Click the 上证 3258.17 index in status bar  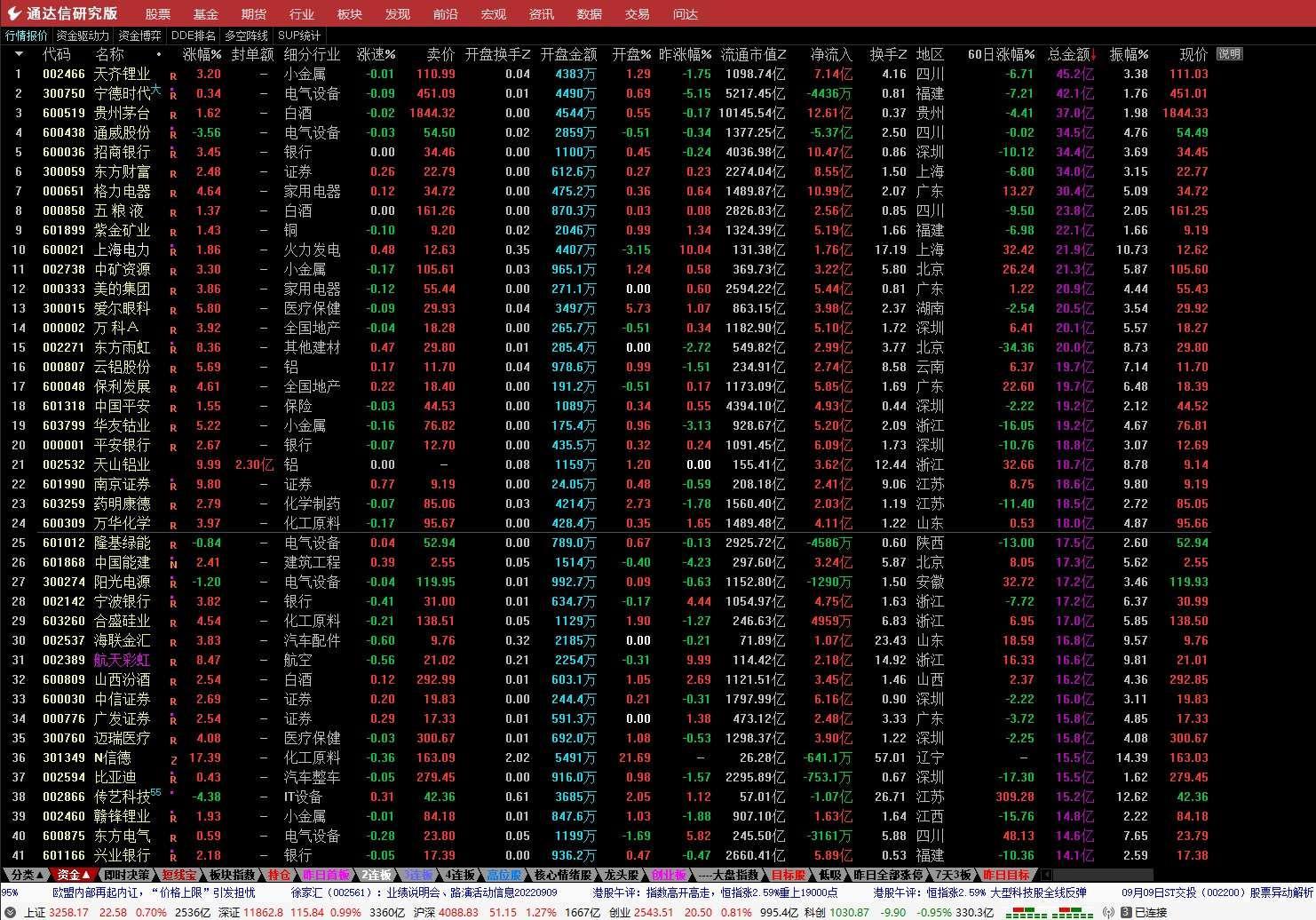click(55, 912)
